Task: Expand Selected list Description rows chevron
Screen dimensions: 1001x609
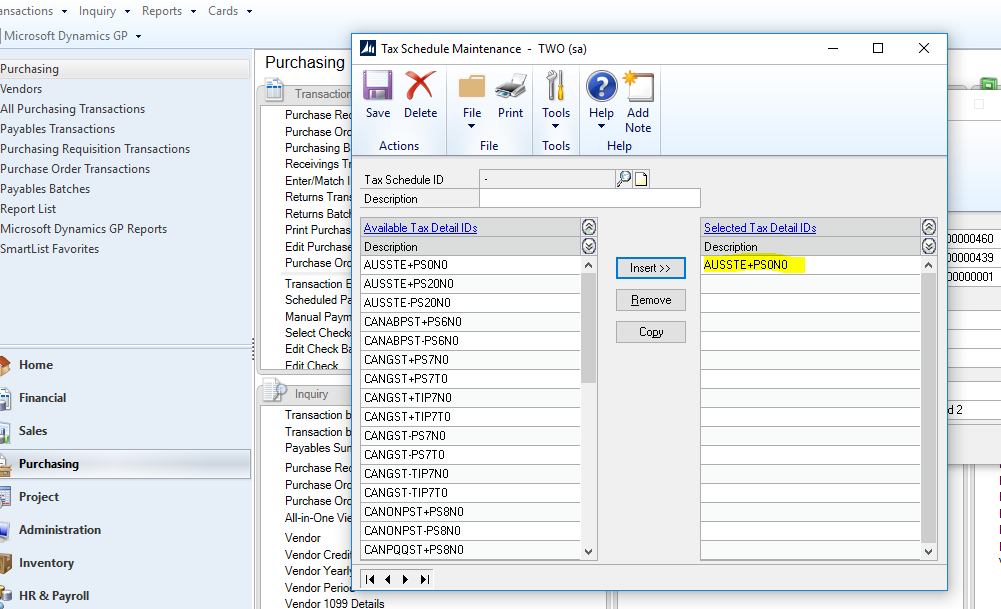Action: click(929, 246)
